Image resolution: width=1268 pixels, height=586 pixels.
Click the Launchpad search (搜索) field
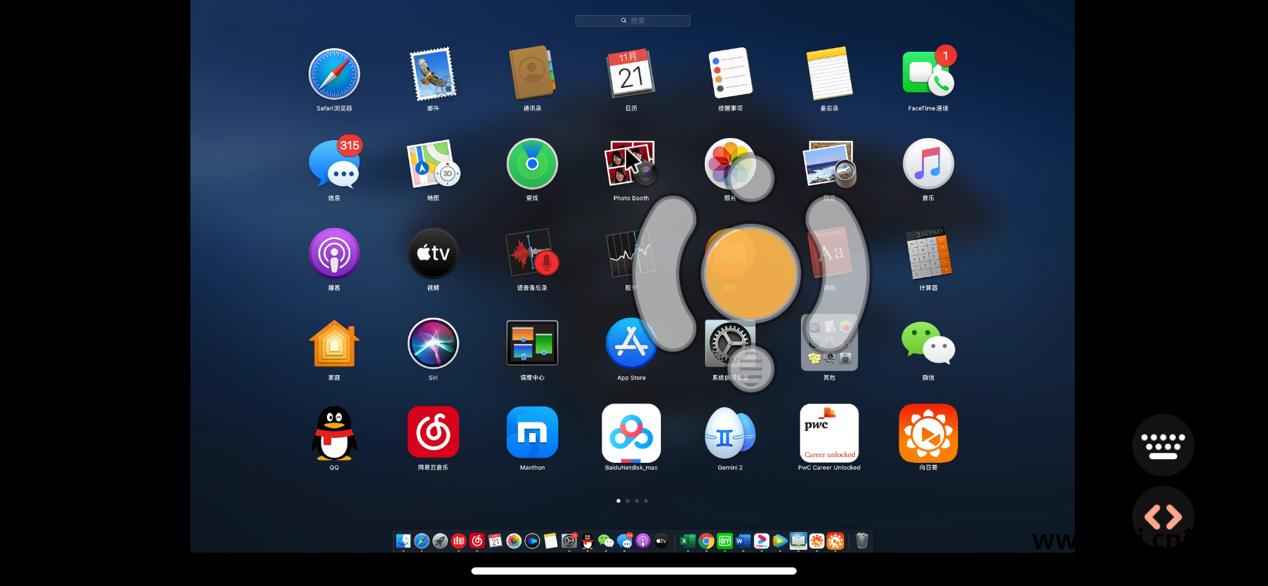(633, 20)
